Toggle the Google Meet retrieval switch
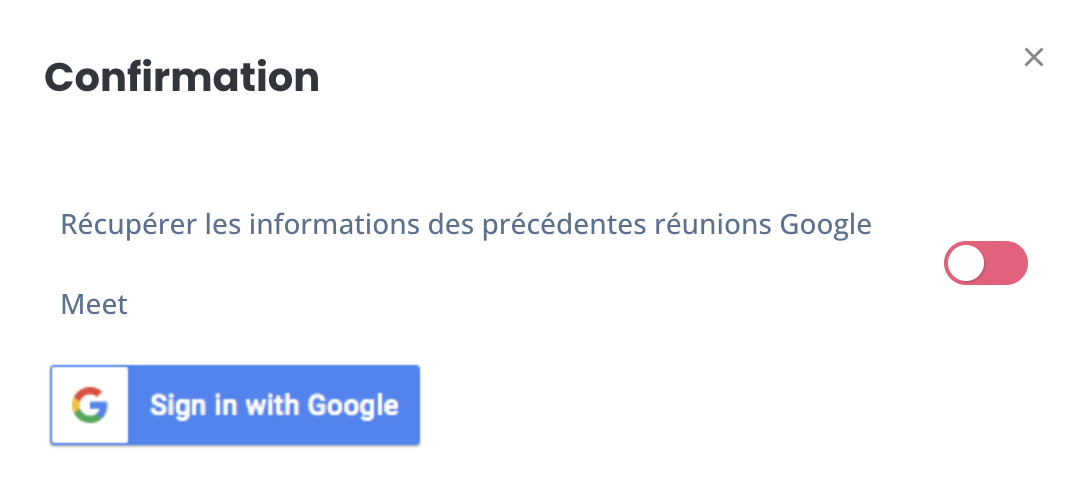This screenshot has width=1092, height=496. (985, 263)
